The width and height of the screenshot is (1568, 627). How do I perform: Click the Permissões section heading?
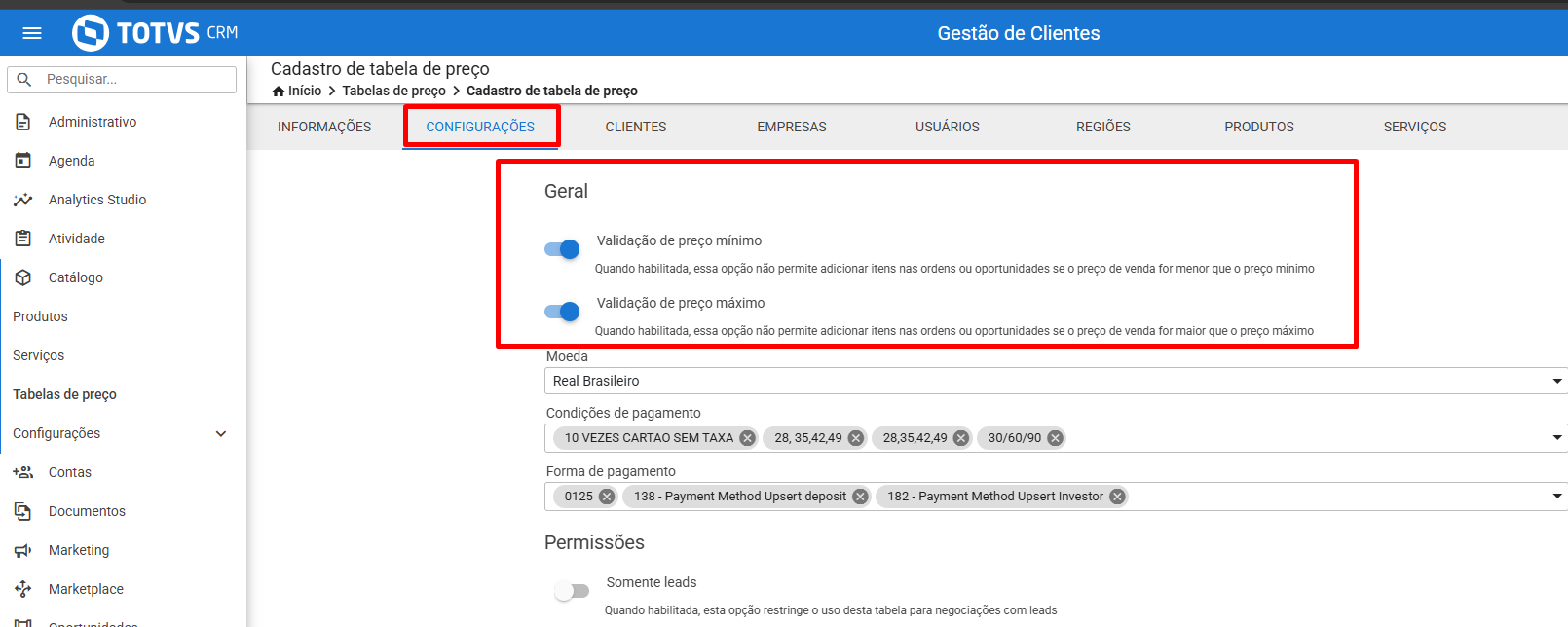click(594, 542)
